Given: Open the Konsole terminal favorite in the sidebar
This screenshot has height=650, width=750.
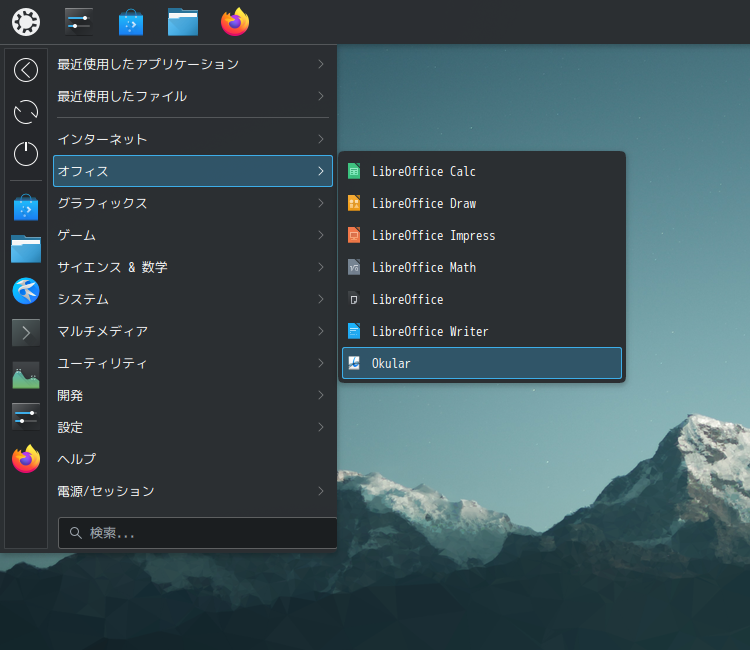Looking at the screenshot, I should (26, 332).
